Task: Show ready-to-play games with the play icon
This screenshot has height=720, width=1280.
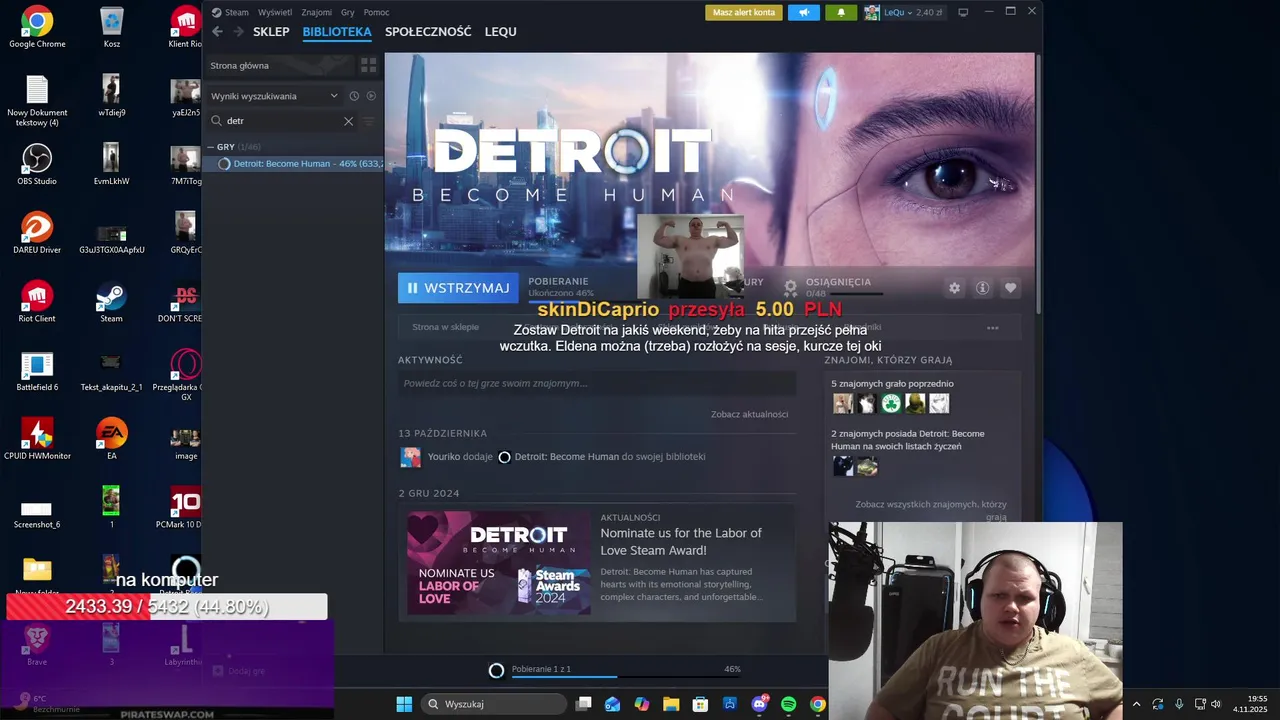Action: pyautogui.click(x=371, y=96)
